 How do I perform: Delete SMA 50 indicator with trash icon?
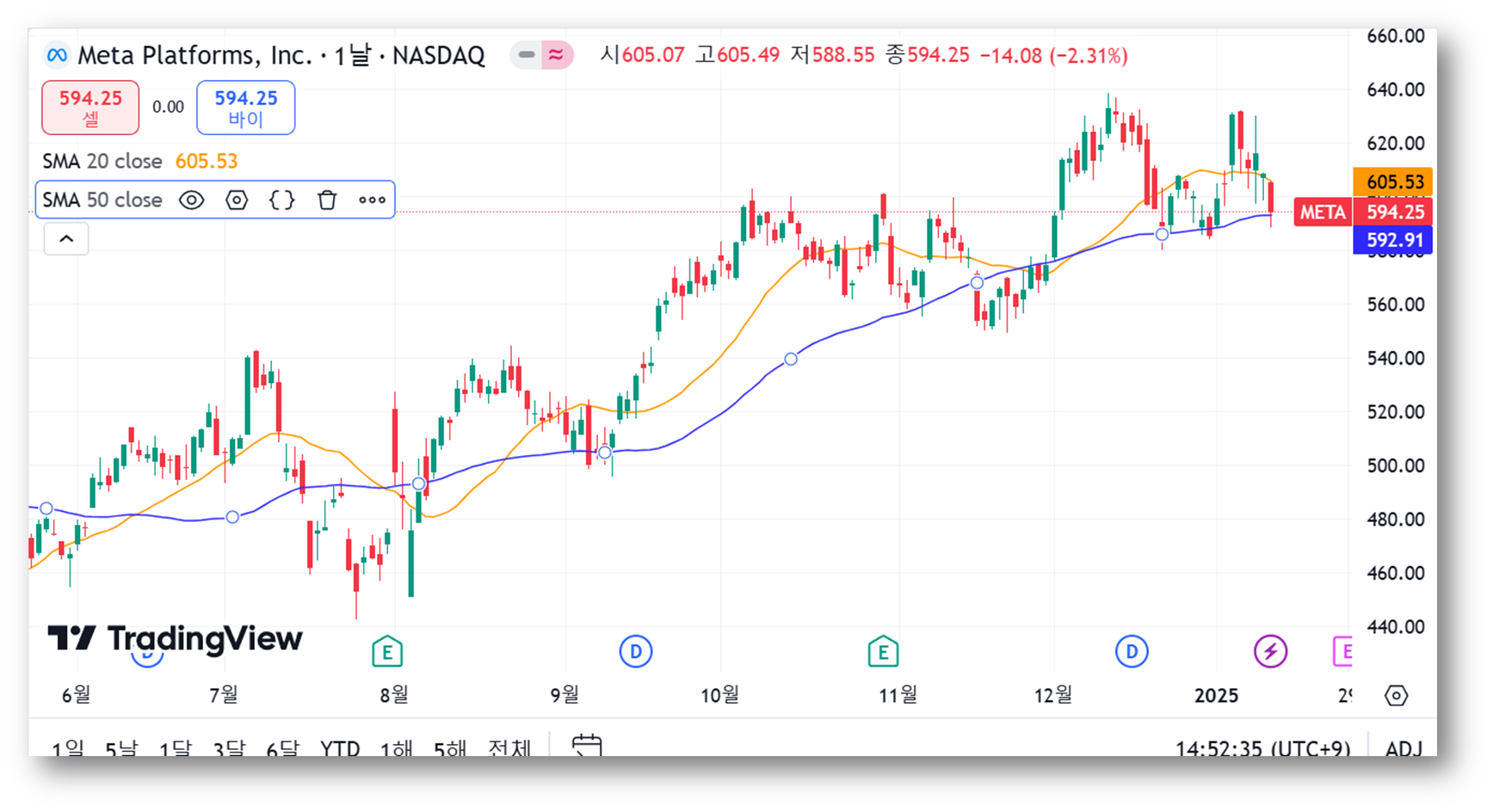click(327, 200)
